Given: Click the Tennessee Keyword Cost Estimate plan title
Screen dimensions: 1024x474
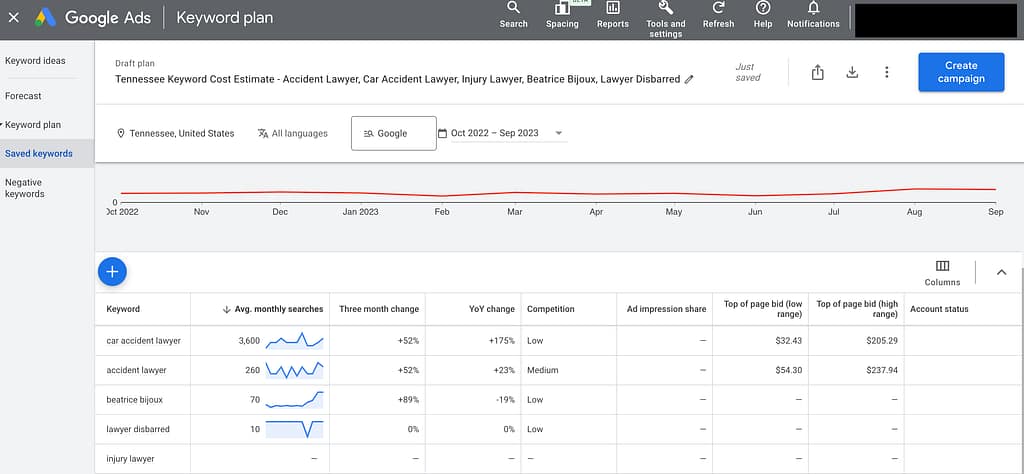Looking at the screenshot, I should [397, 79].
